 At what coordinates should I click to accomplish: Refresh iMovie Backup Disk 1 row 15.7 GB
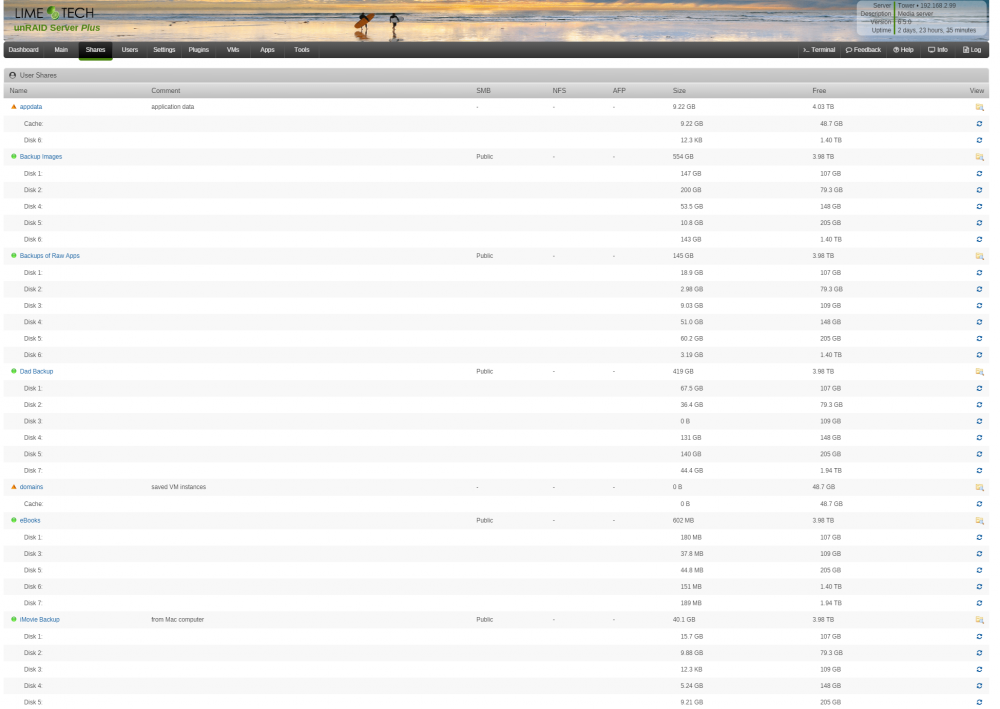pyautogui.click(x=979, y=636)
